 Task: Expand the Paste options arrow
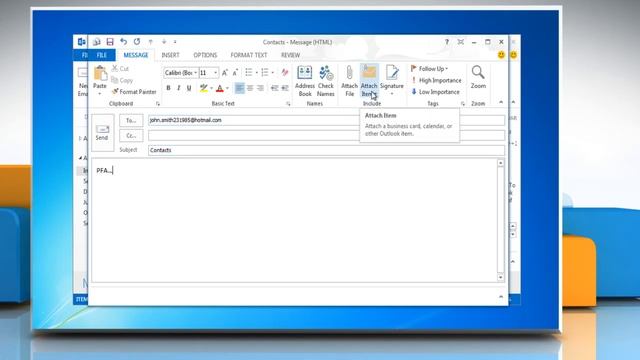[x=100, y=94]
